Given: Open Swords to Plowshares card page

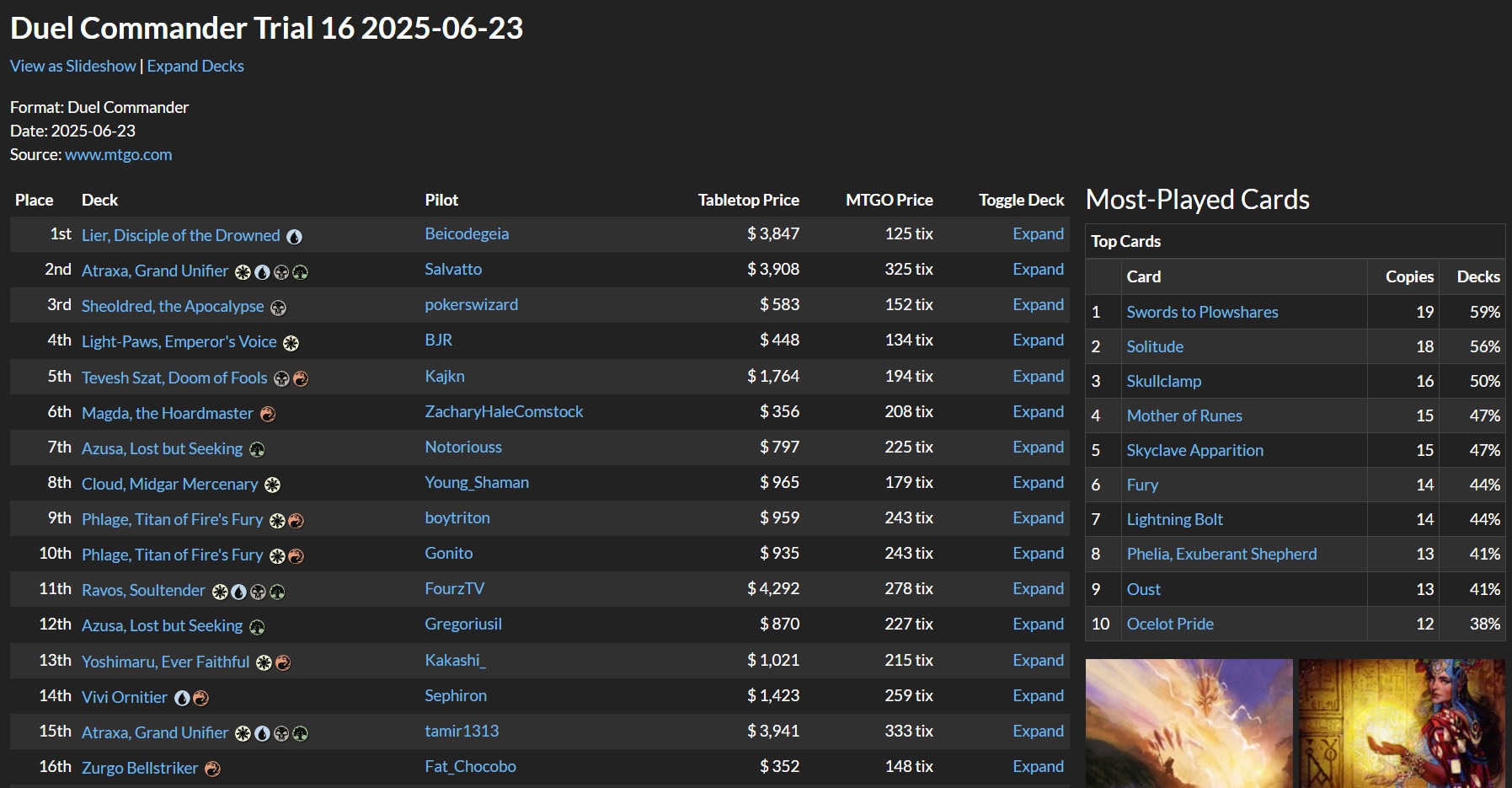Looking at the screenshot, I should tap(1202, 312).
